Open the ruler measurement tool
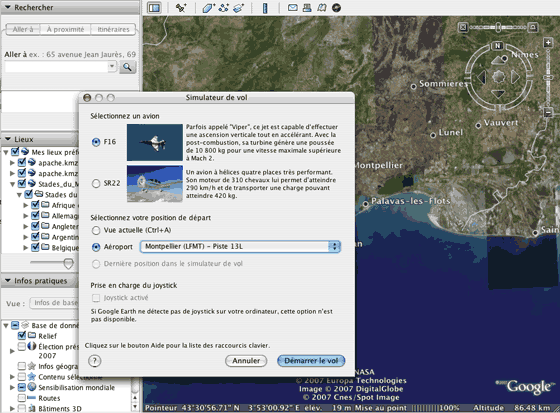Viewport: 560px width, 413px height. click(x=265, y=8)
